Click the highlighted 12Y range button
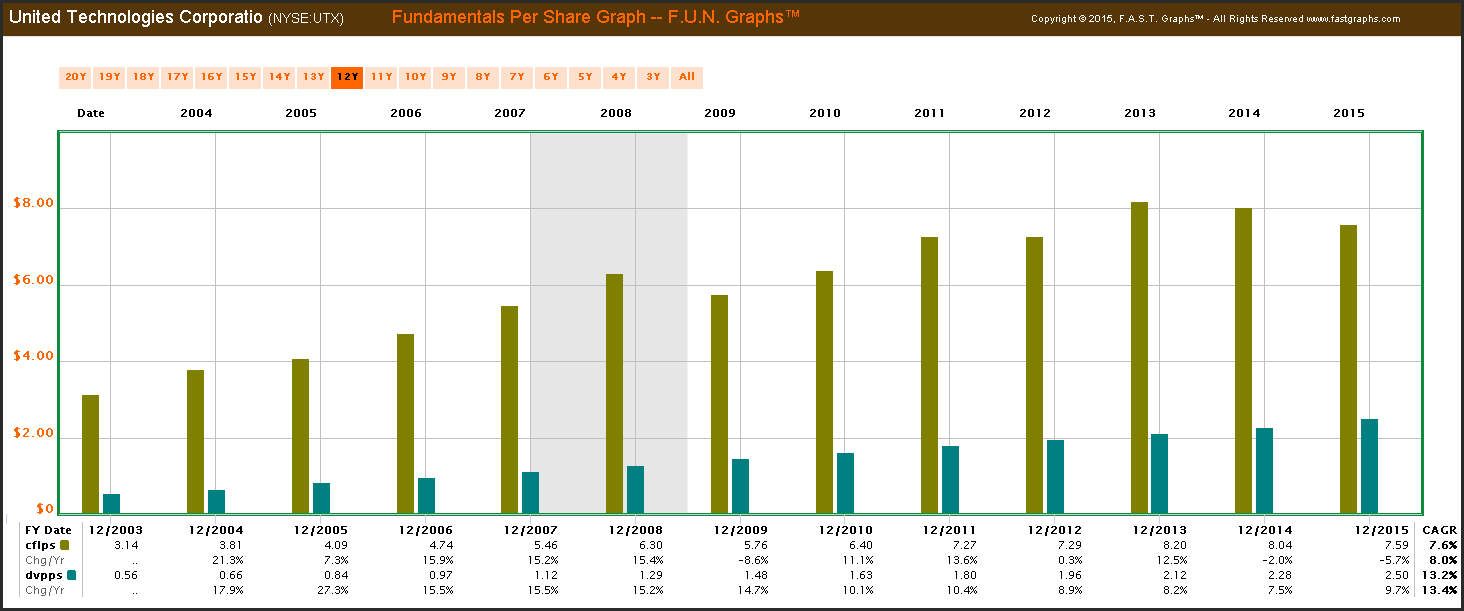 [347, 77]
